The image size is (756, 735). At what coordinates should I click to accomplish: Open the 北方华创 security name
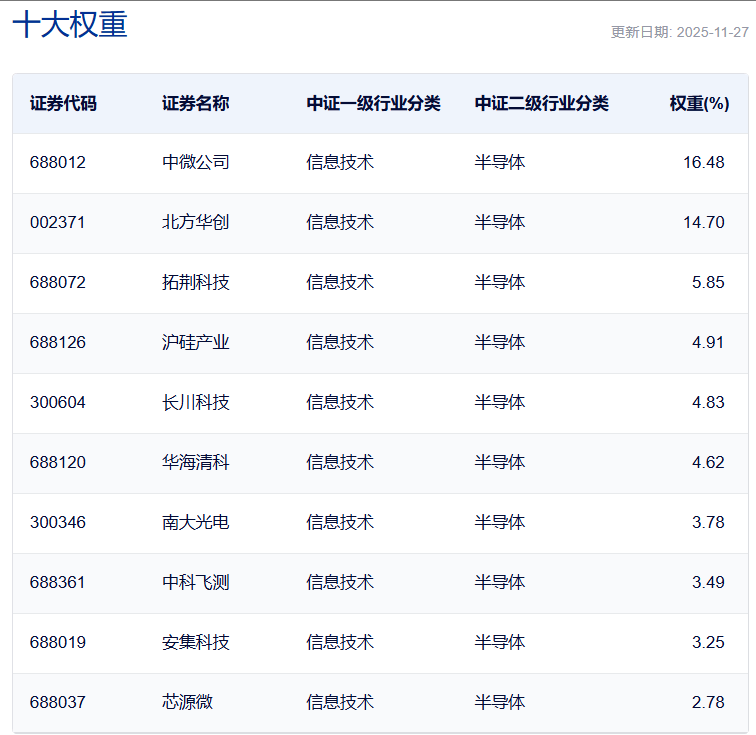195,222
